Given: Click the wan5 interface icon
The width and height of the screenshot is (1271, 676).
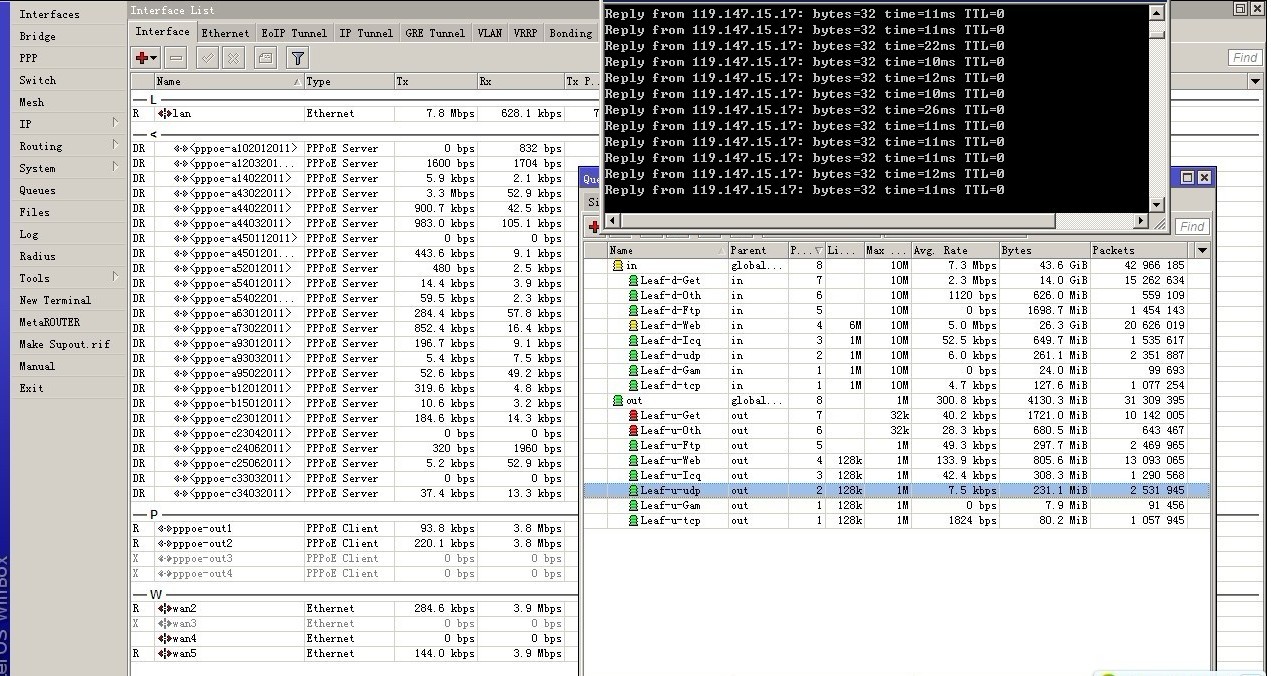Looking at the screenshot, I should pos(164,654).
